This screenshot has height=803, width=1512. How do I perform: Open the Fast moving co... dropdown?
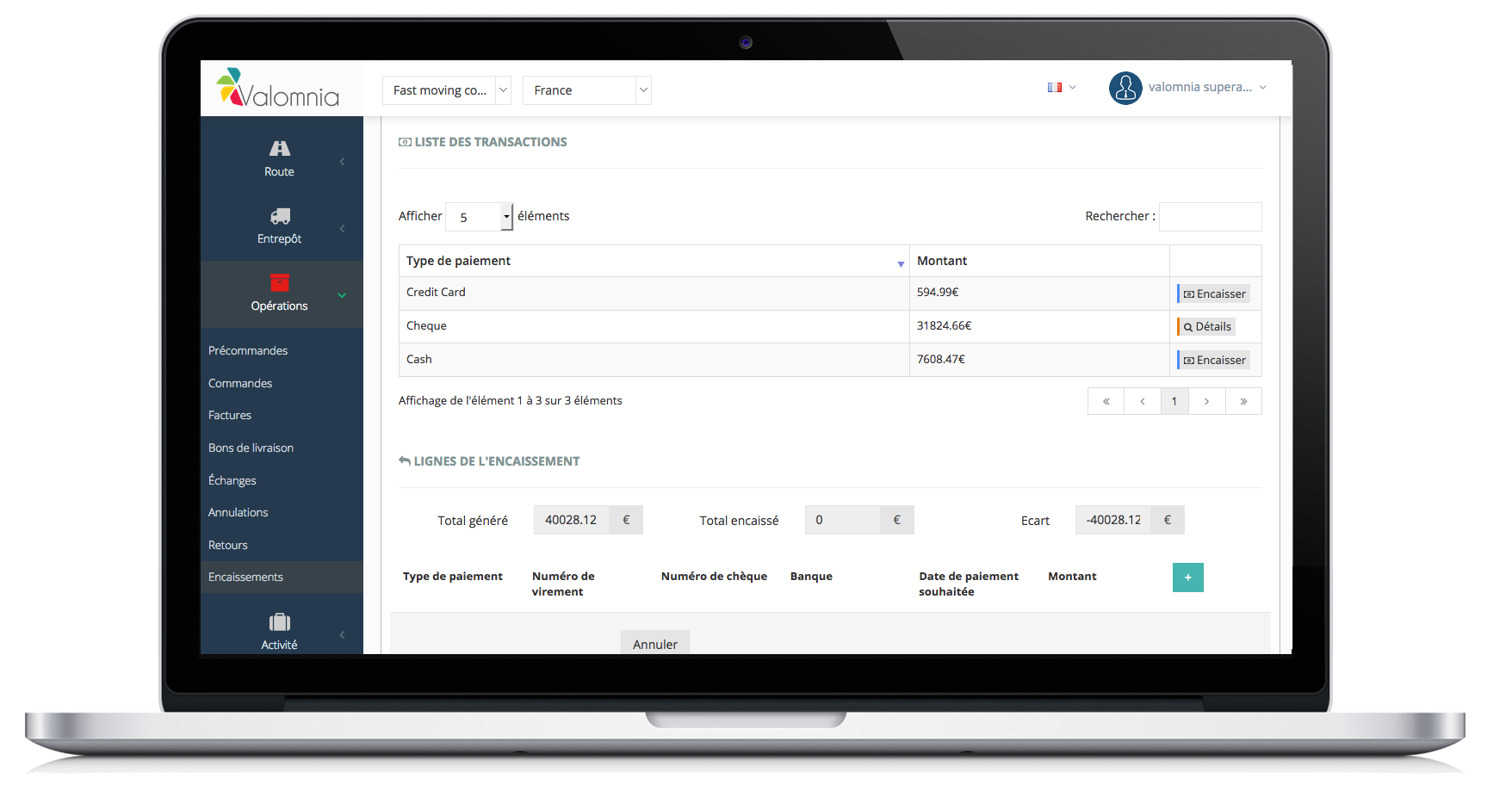pos(446,90)
